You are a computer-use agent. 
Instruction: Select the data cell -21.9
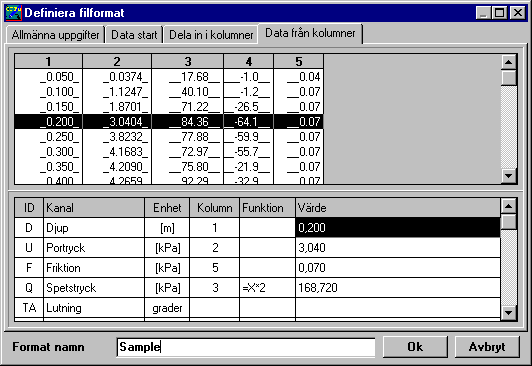pyautogui.click(x=249, y=166)
